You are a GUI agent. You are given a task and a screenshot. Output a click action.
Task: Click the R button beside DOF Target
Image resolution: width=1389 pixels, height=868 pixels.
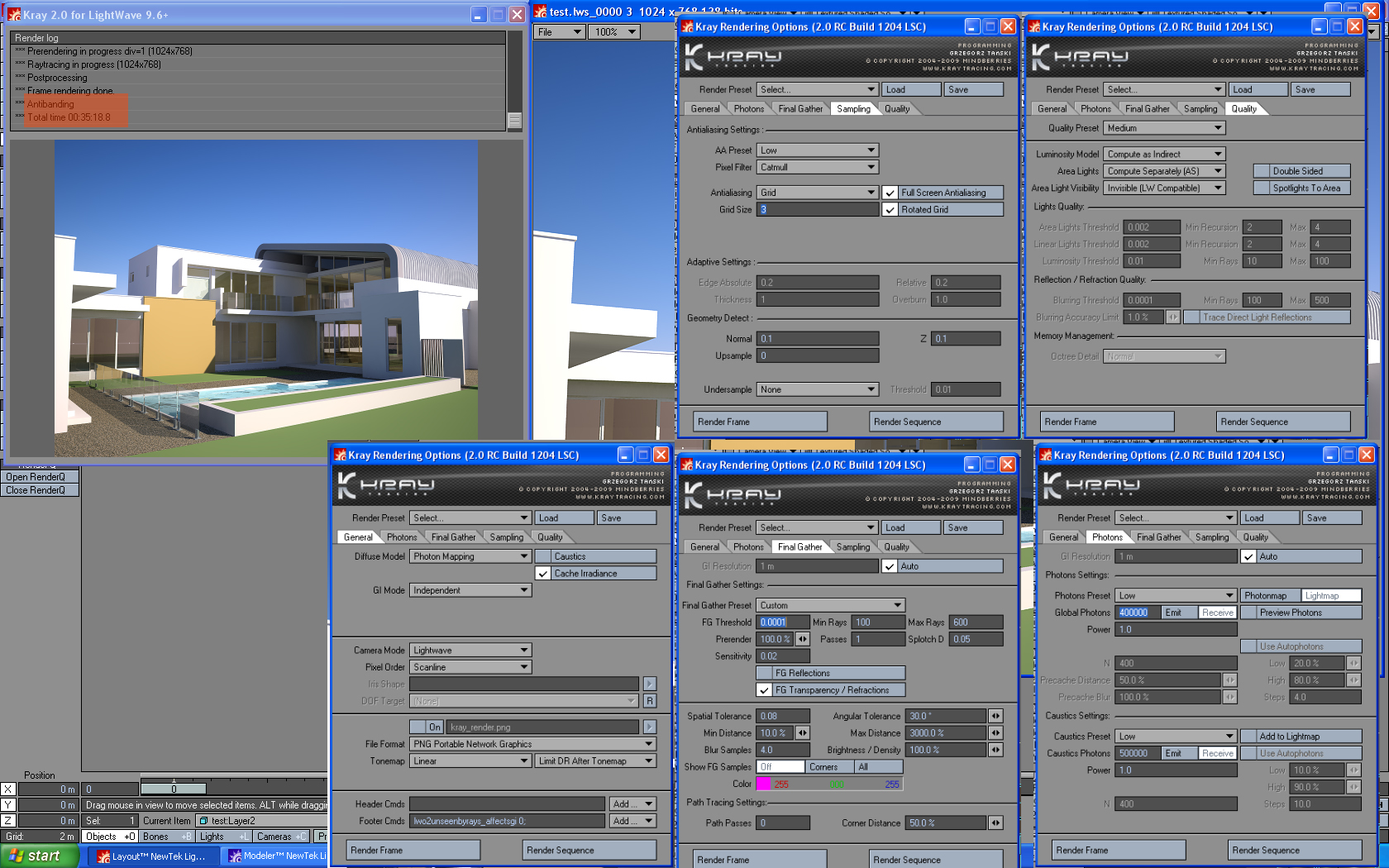point(650,701)
